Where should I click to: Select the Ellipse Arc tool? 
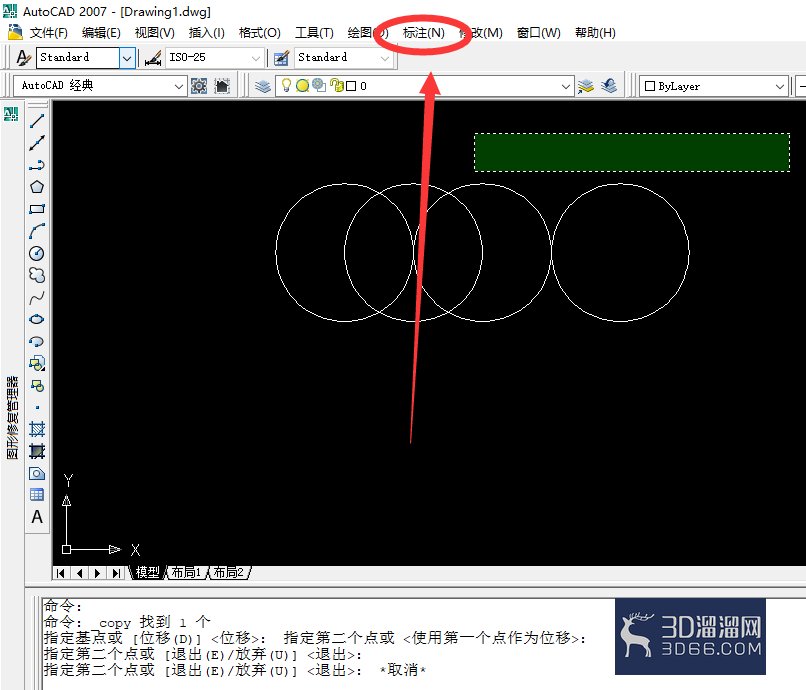pyautogui.click(x=37, y=341)
